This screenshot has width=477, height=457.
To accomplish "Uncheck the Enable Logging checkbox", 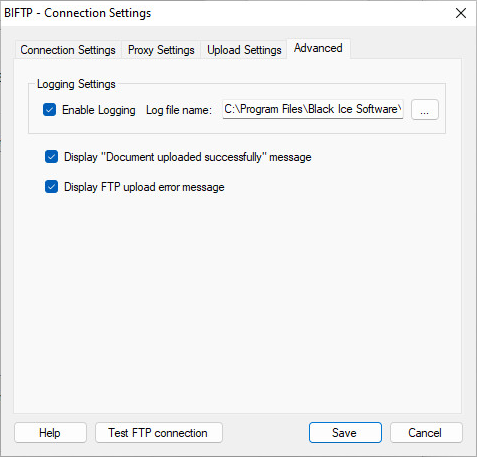I will pyautogui.click(x=49, y=110).
